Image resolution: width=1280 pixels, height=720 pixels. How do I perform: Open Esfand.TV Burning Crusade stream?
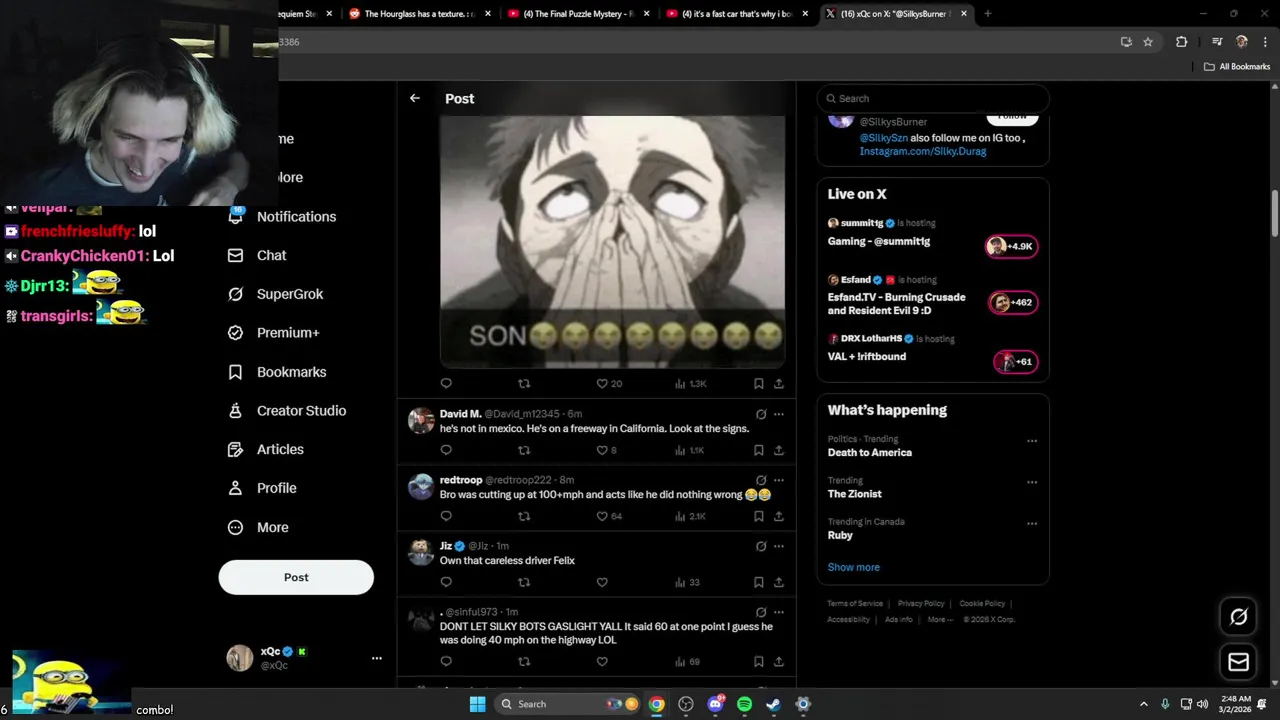pyautogui.click(x=932, y=297)
